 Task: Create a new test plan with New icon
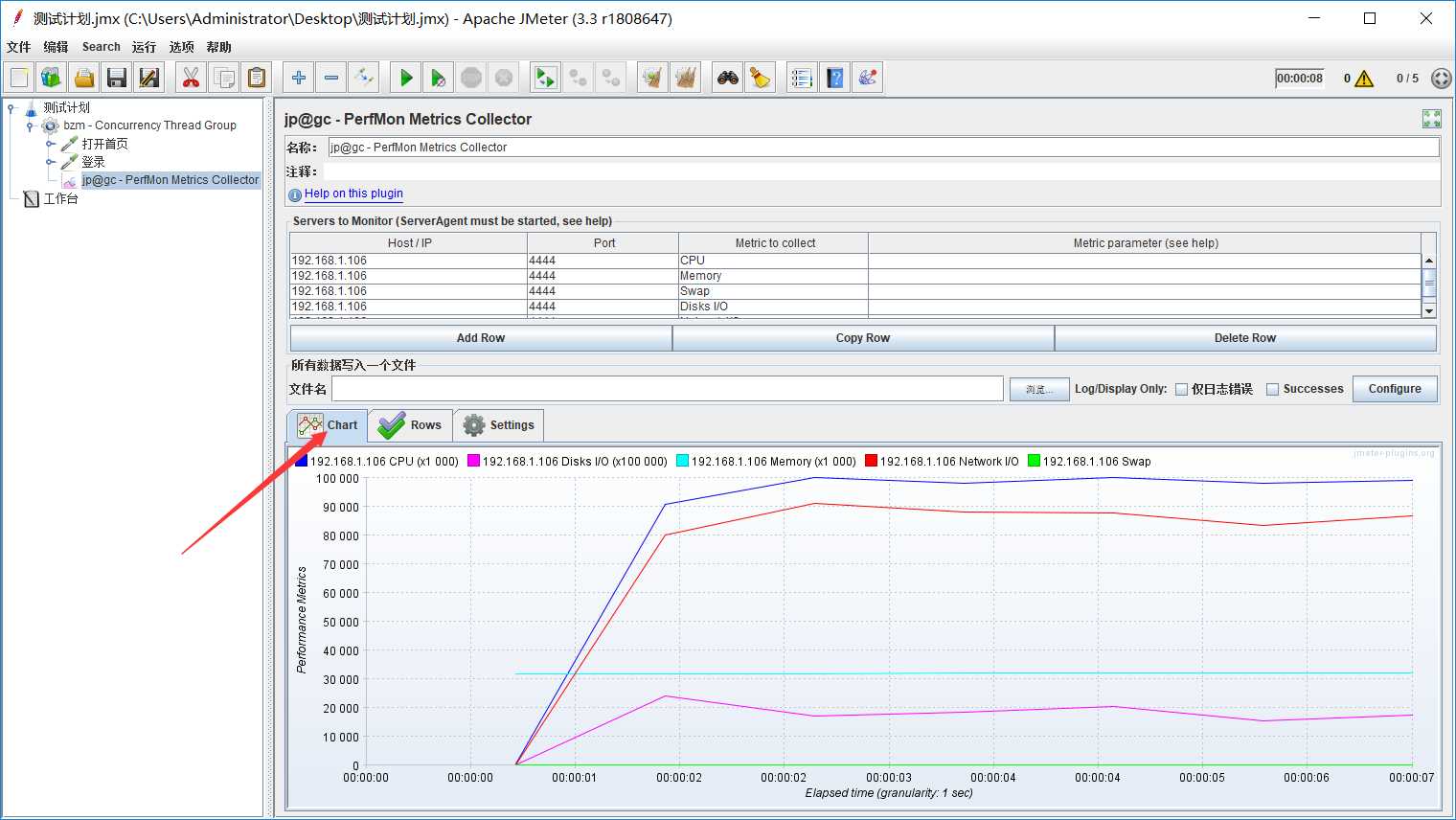point(19,78)
